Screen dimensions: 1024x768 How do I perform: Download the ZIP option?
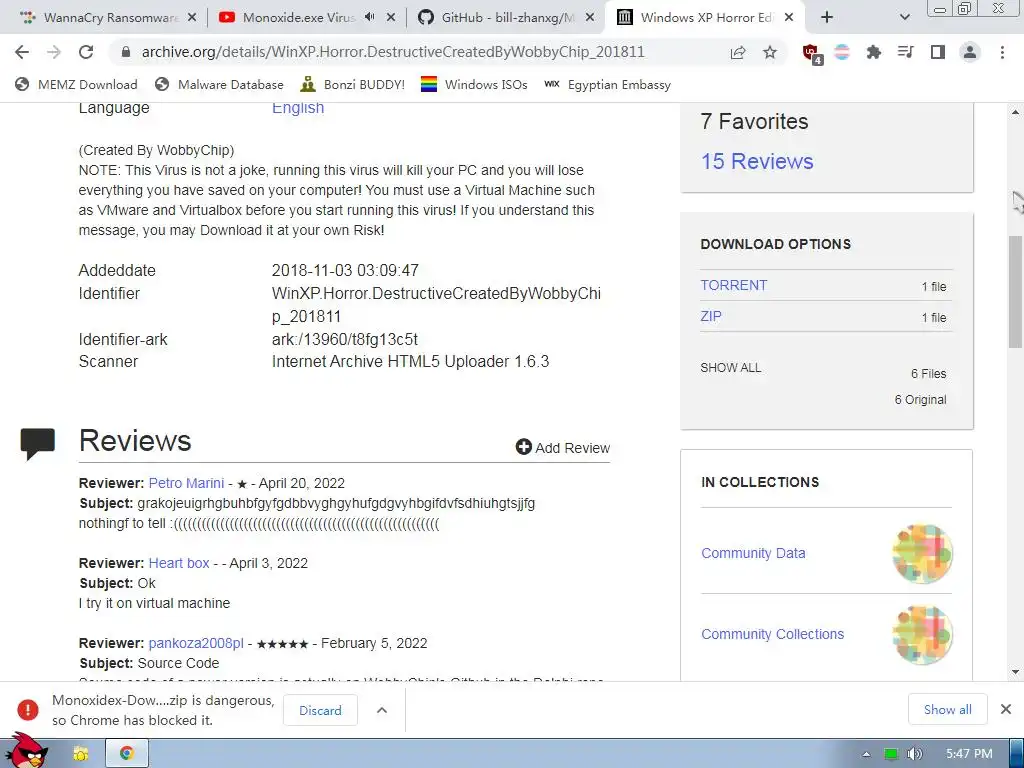point(711,316)
